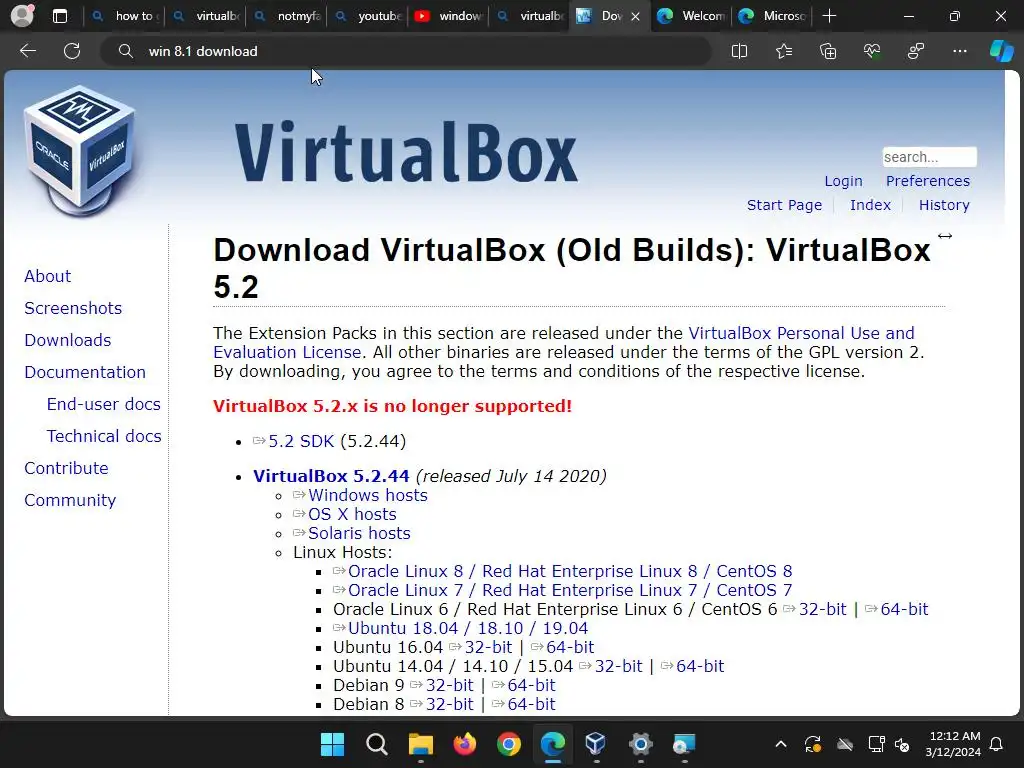Viewport: 1024px width, 768px height.
Task: Click the browser profile avatar icon
Action: point(22,16)
